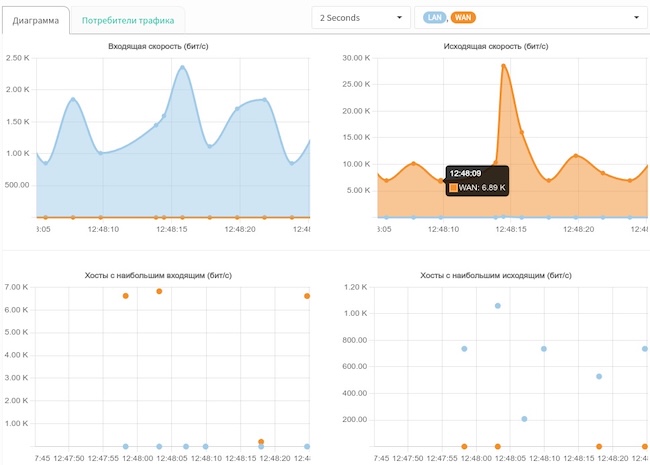Click the 1.20 K axis label
650x465 pixels.
pyautogui.click(x=356, y=287)
